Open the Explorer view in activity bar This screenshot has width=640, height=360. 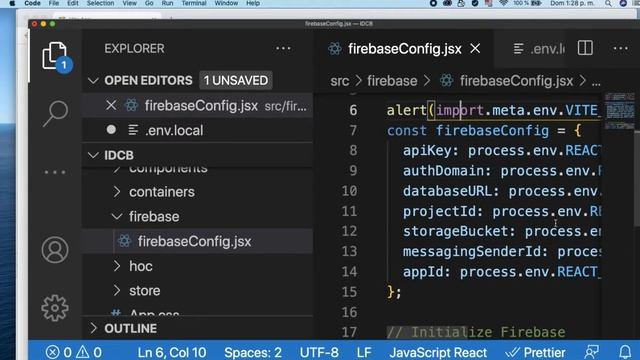tap(55, 56)
